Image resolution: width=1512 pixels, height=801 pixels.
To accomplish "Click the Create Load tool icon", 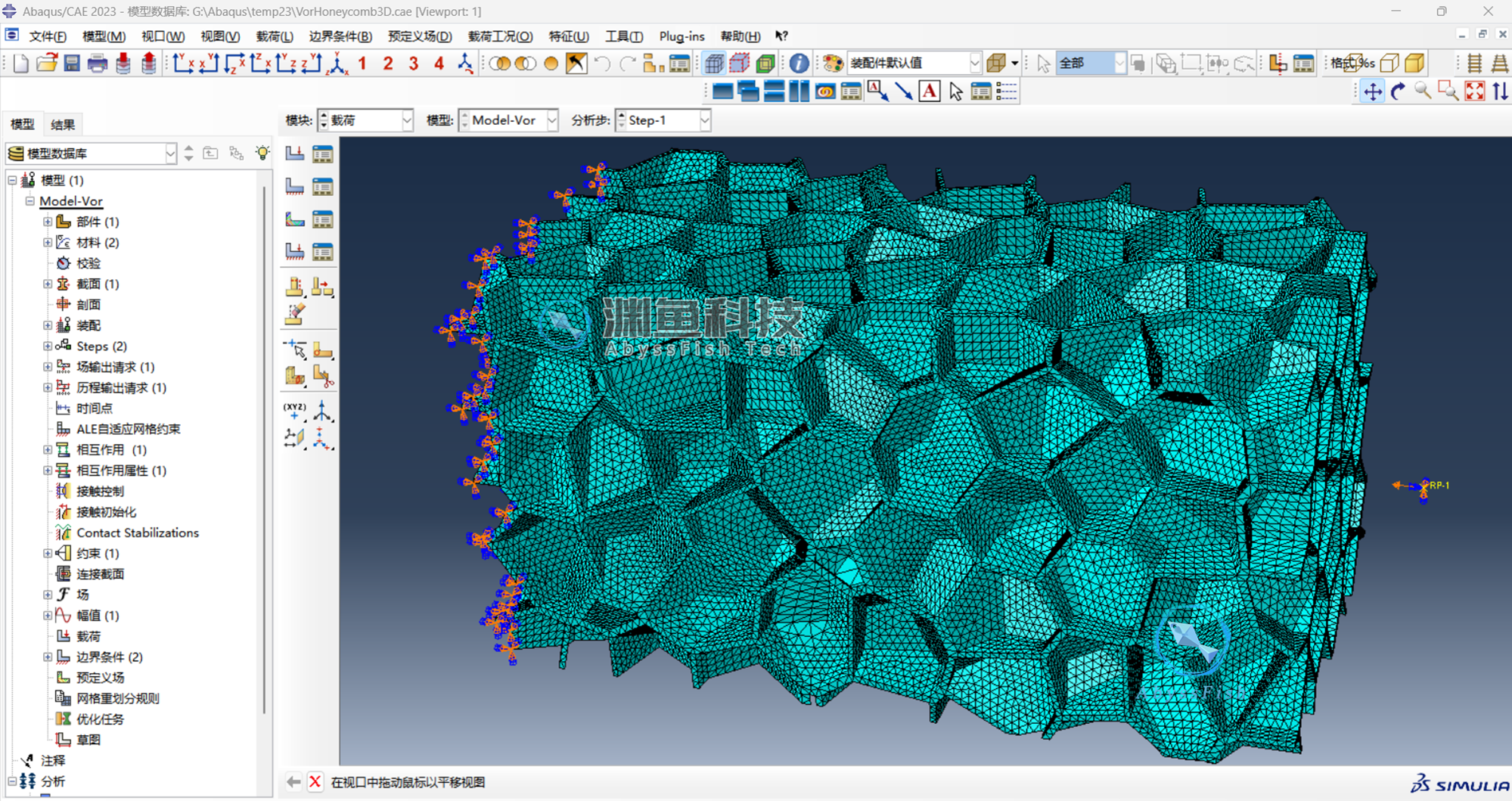I will click(295, 154).
